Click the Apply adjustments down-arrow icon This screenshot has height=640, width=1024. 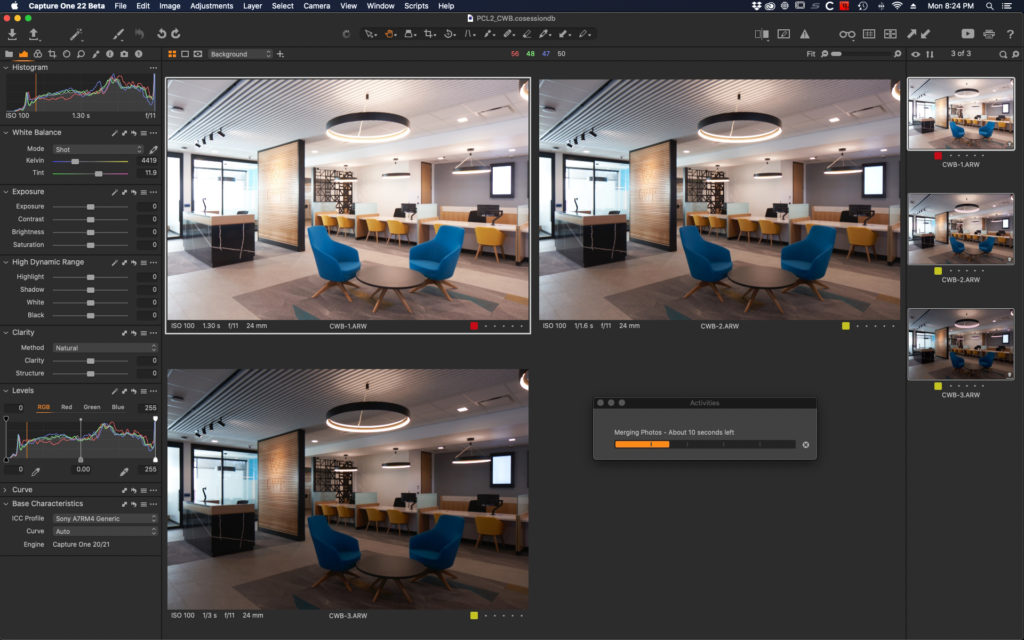point(925,34)
